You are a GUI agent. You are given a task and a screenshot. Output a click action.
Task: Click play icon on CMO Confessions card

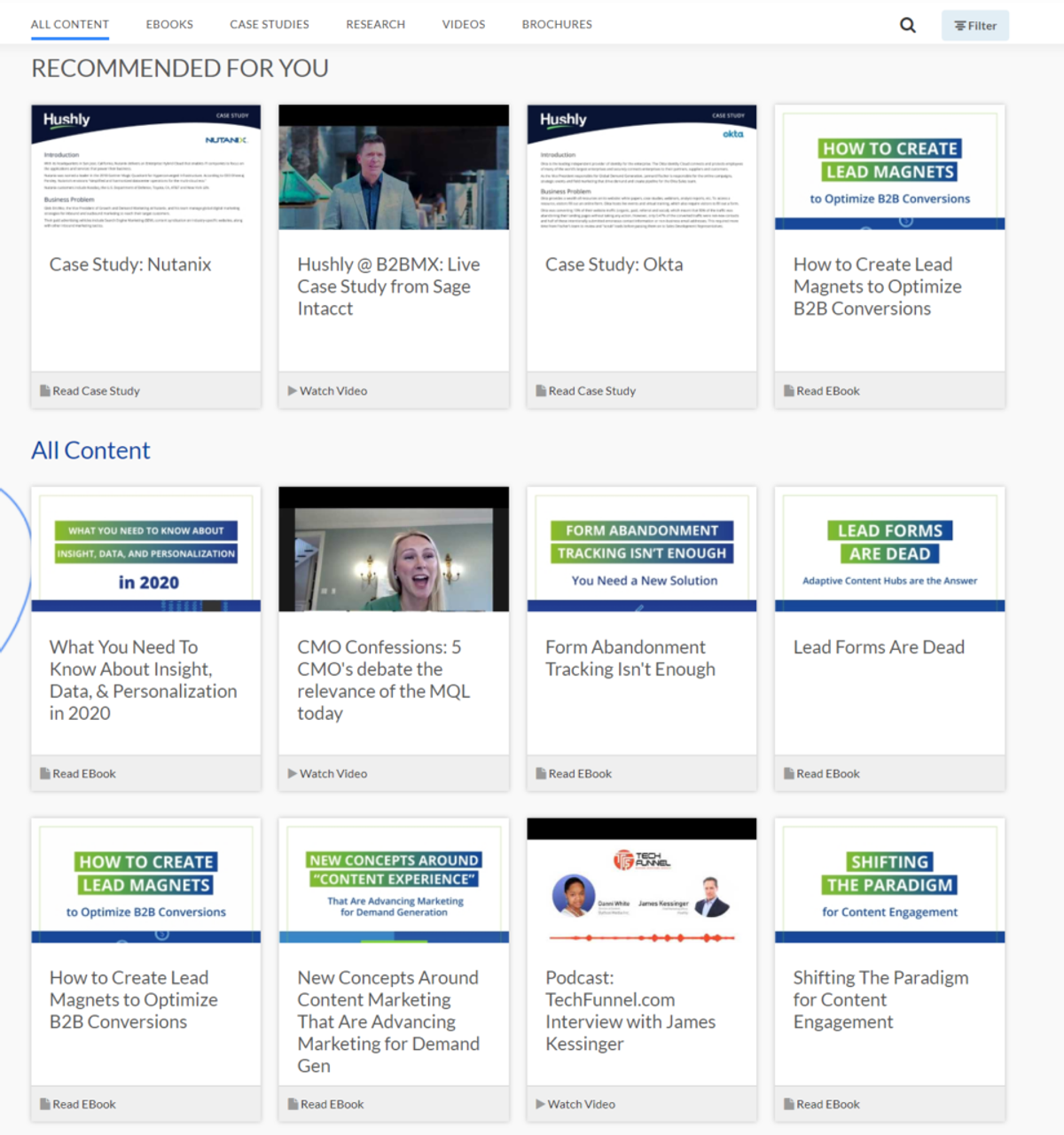click(293, 773)
